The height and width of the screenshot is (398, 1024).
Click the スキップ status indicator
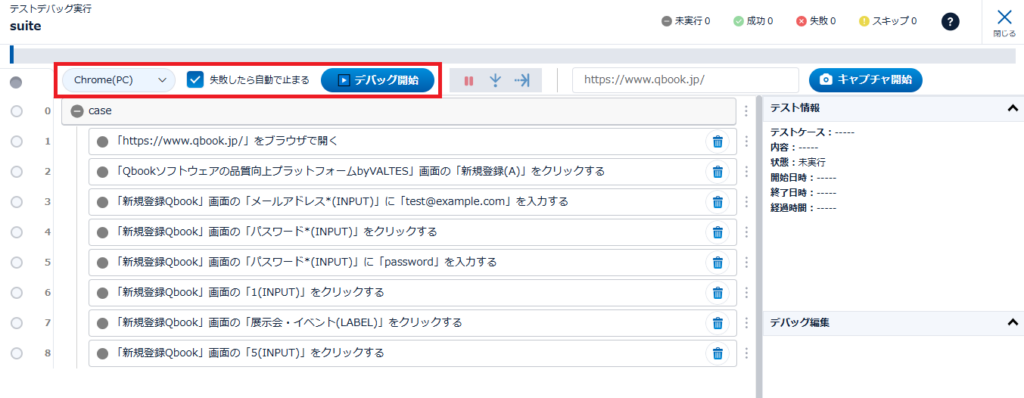[888, 21]
